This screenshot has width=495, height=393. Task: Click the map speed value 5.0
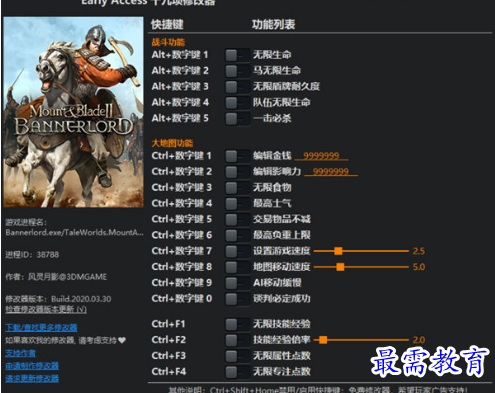pos(419,267)
